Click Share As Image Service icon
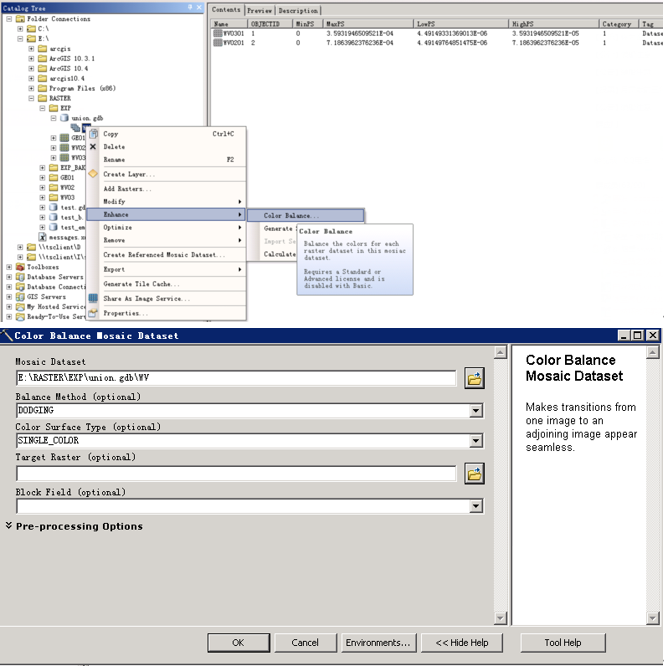This screenshot has width=664, height=666. click(x=93, y=298)
